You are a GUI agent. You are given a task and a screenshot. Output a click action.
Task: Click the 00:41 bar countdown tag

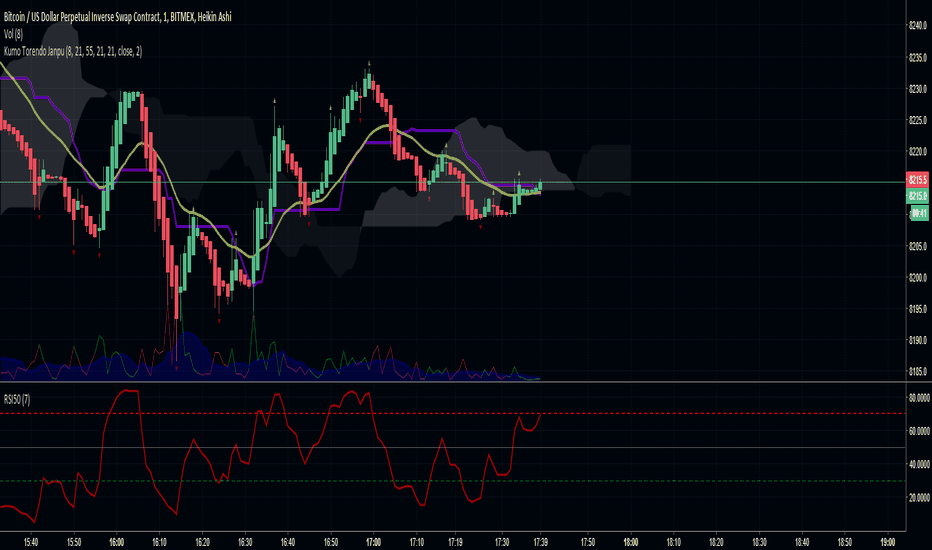pos(919,212)
